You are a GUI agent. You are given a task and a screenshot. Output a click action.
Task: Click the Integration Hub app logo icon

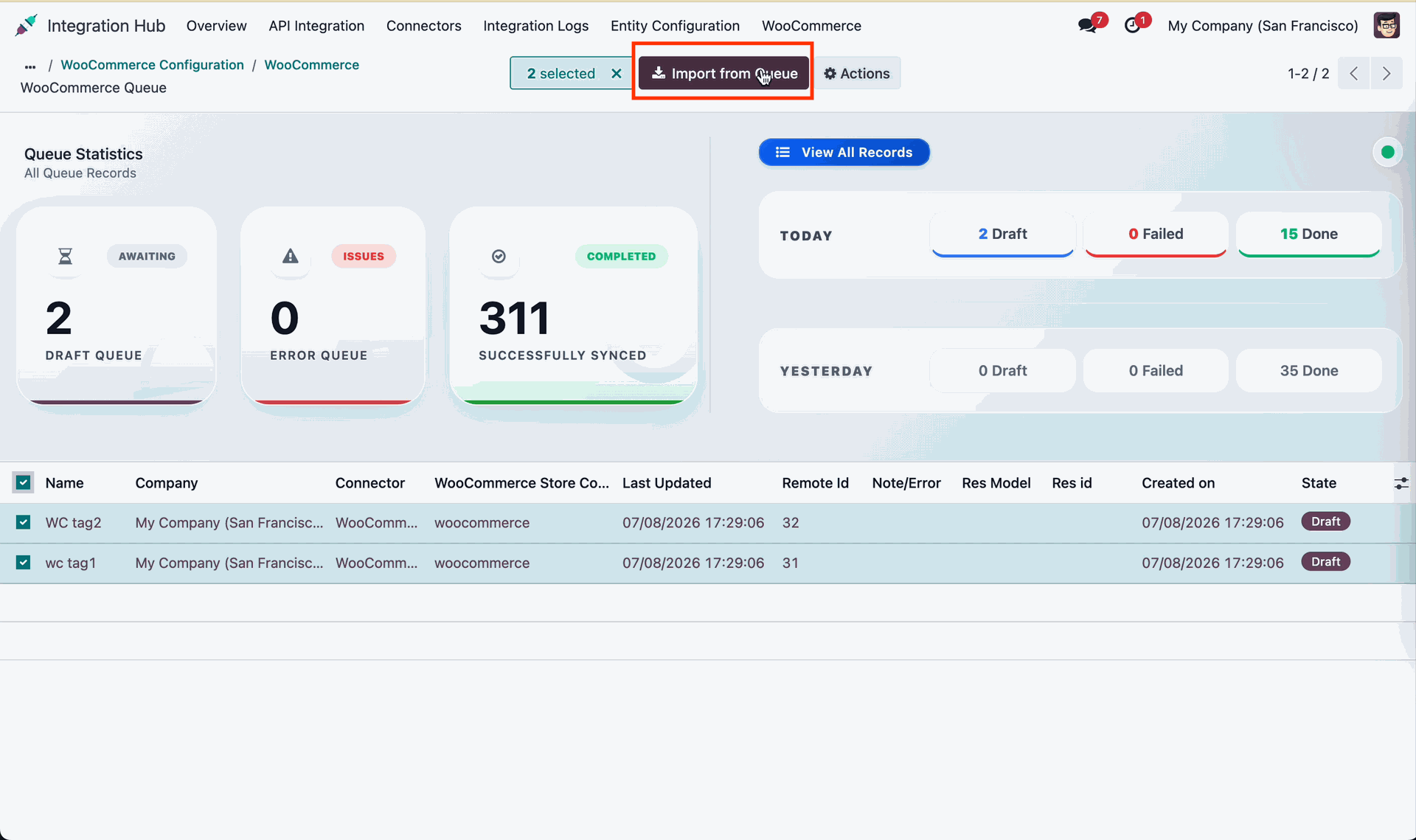tap(26, 26)
